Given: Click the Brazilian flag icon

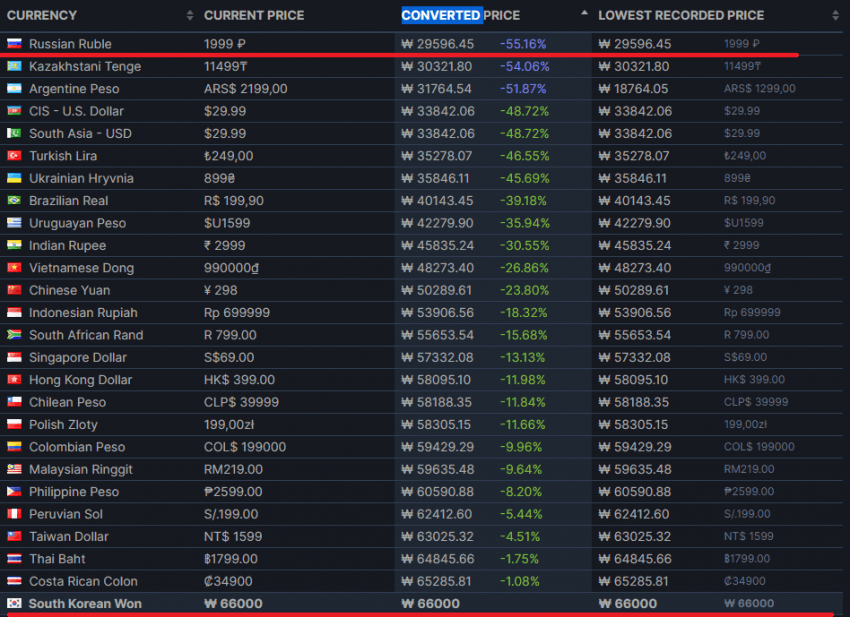Looking at the screenshot, I should click(14, 201).
